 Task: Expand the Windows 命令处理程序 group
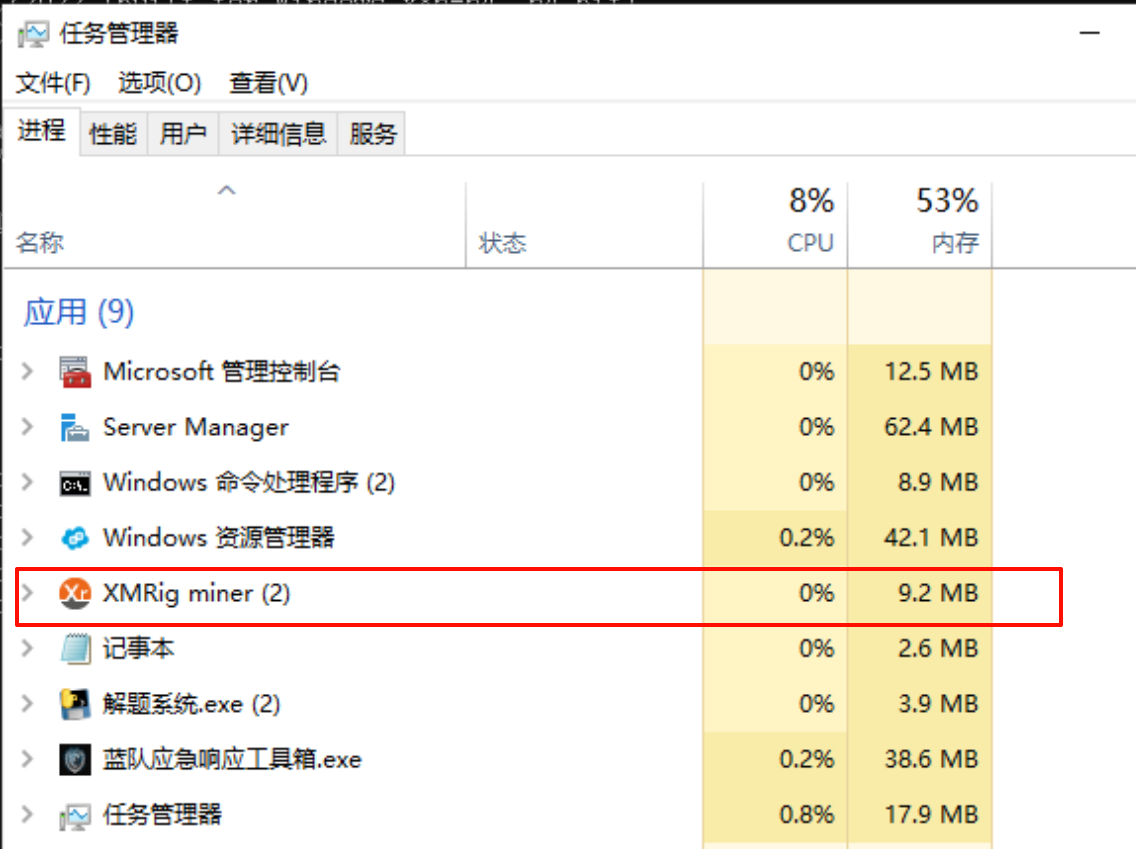pyautogui.click(x=29, y=484)
